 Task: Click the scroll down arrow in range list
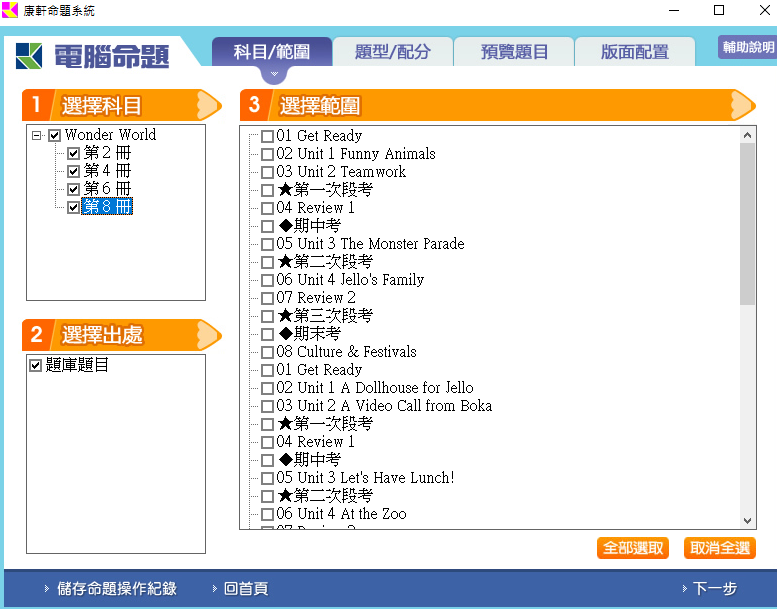click(x=748, y=520)
